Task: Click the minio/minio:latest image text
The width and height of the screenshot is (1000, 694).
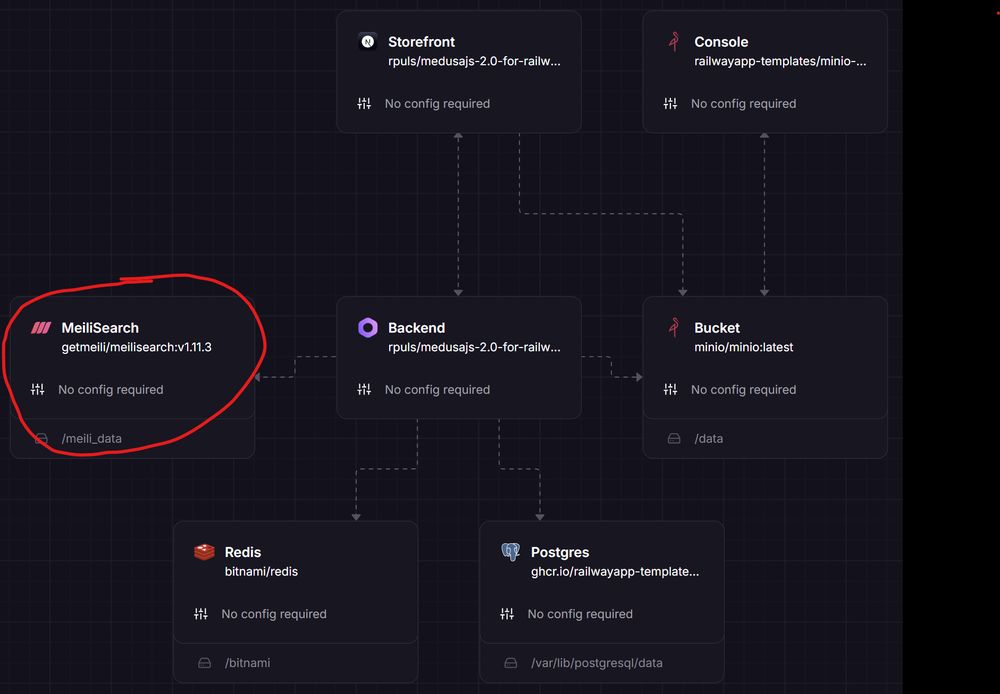Action: click(744, 347)
